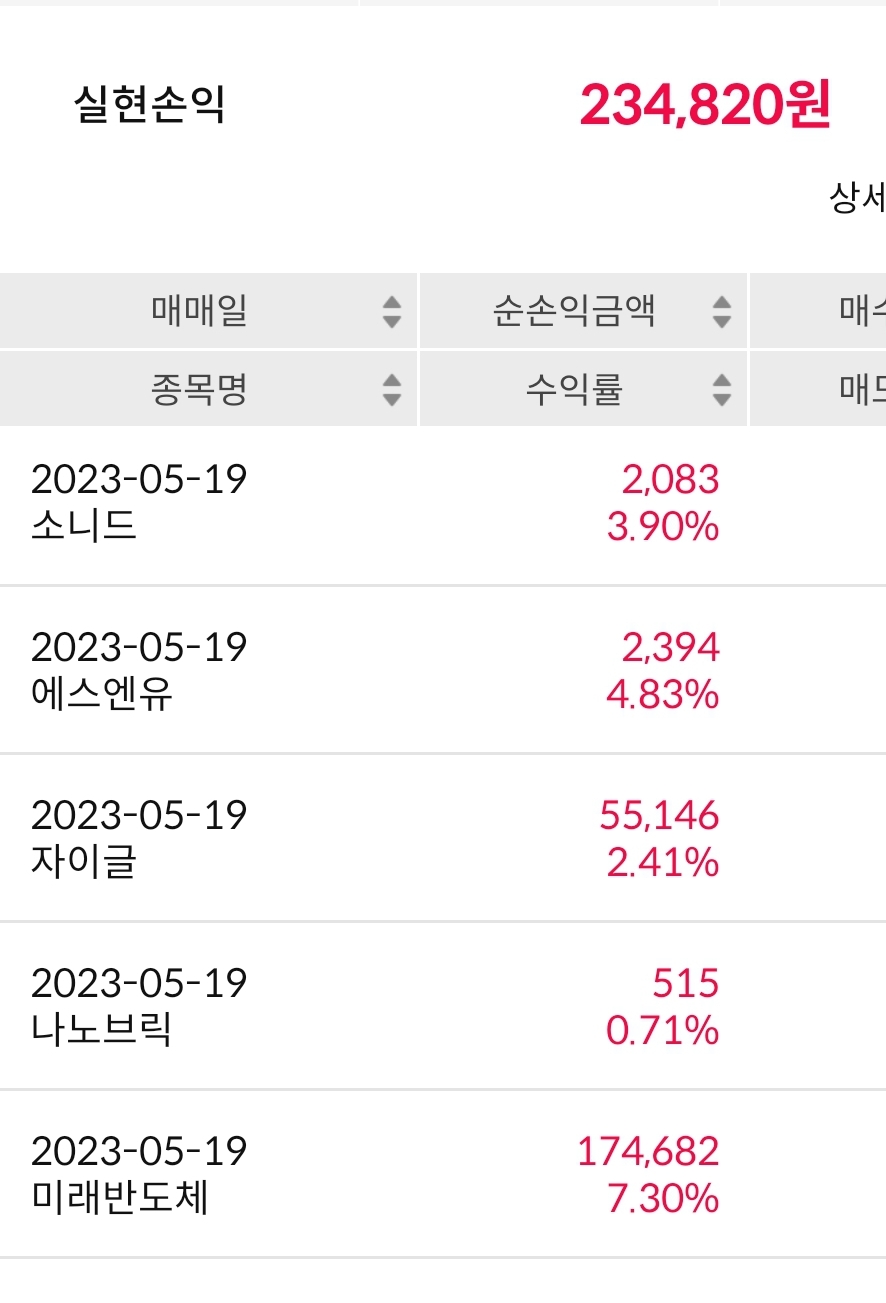Tap the 매매일 column header text
The height and width of the screenshot is (1303, 886).
(199, 312)
